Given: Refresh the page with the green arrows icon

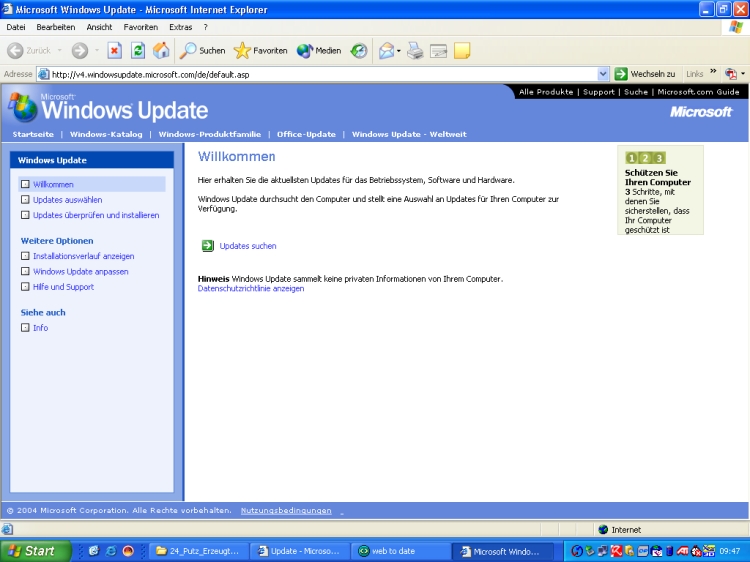Looking at the screenshot, I should [138, 51].
